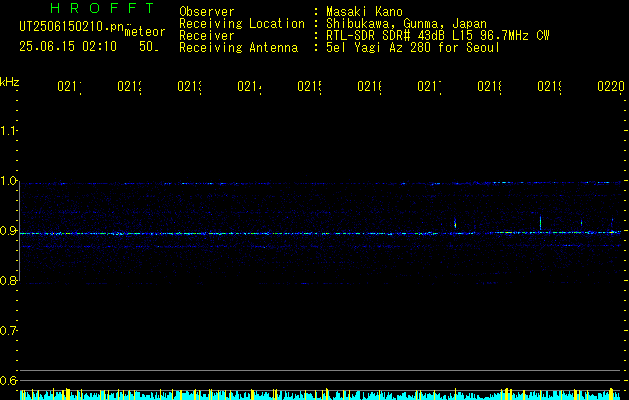The image size is (629, 400).
Task: Click the 'Receiving Location' field label
Action: point(242,24)
